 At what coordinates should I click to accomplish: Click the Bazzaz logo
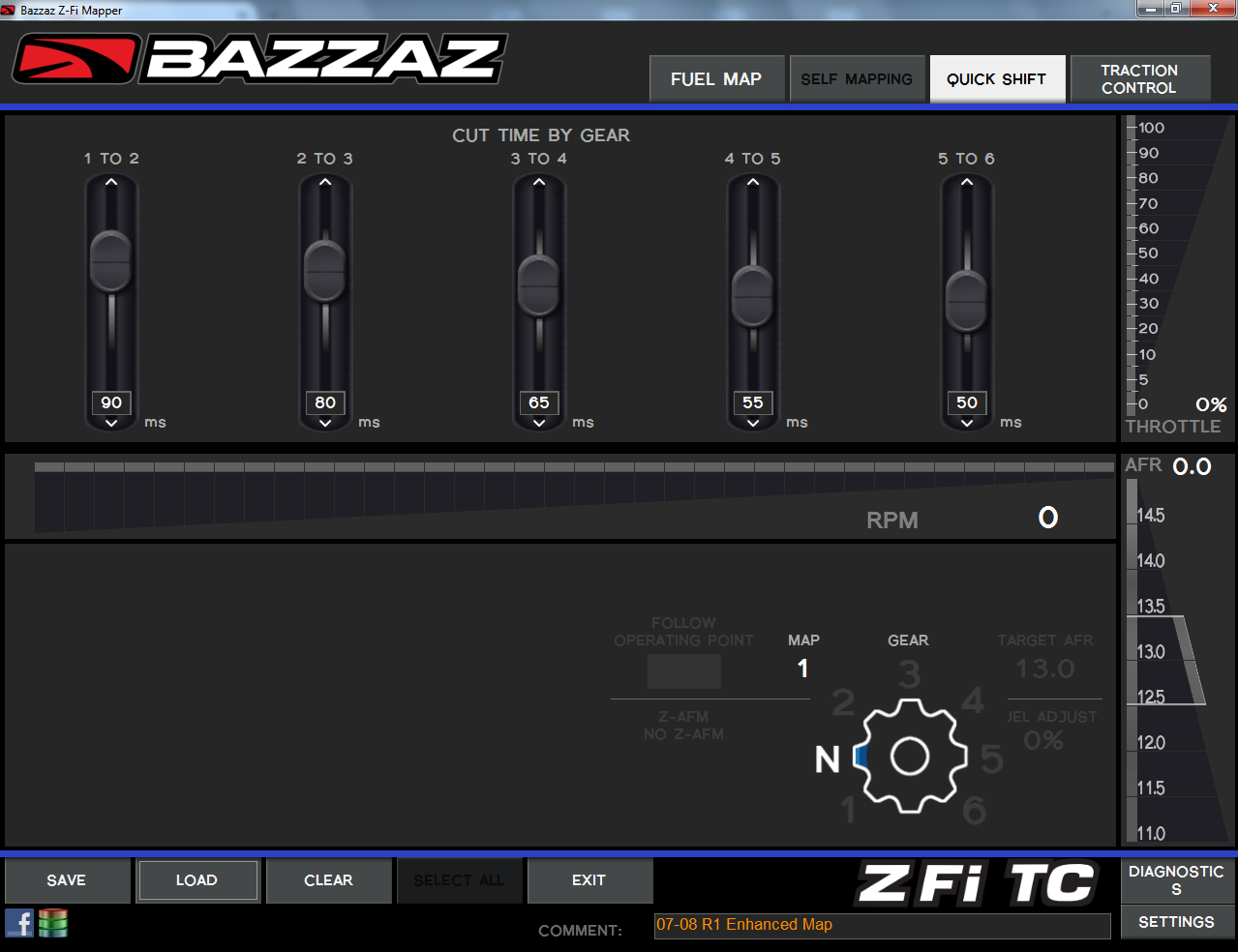point(259,59)
